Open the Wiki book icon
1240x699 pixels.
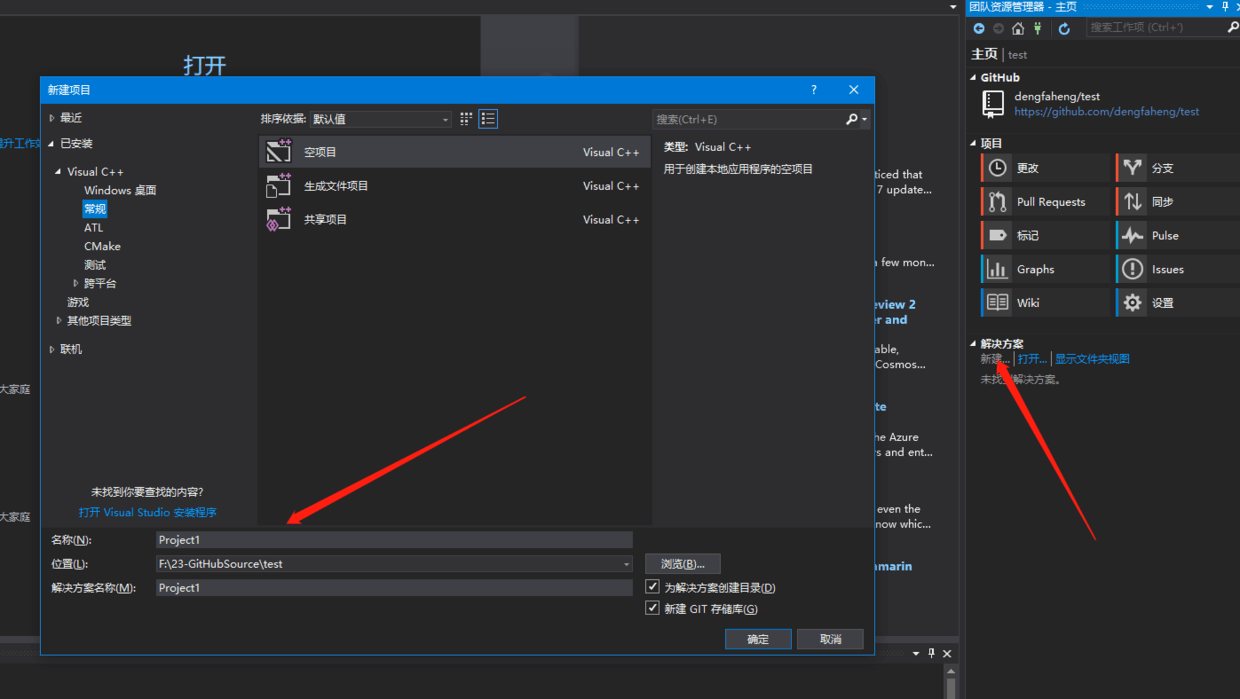pos(997,303)
